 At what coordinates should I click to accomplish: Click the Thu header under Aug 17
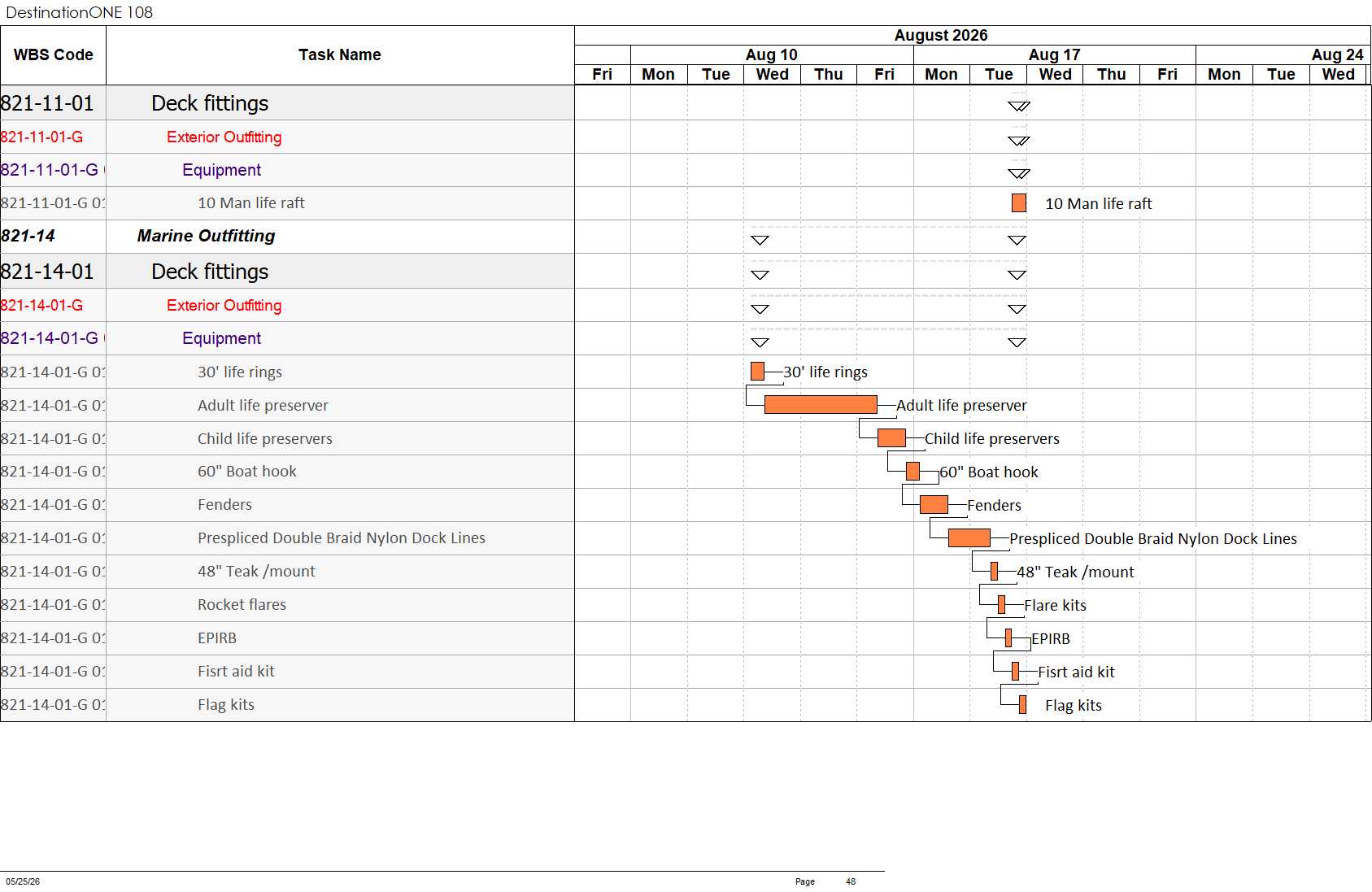1112,74
